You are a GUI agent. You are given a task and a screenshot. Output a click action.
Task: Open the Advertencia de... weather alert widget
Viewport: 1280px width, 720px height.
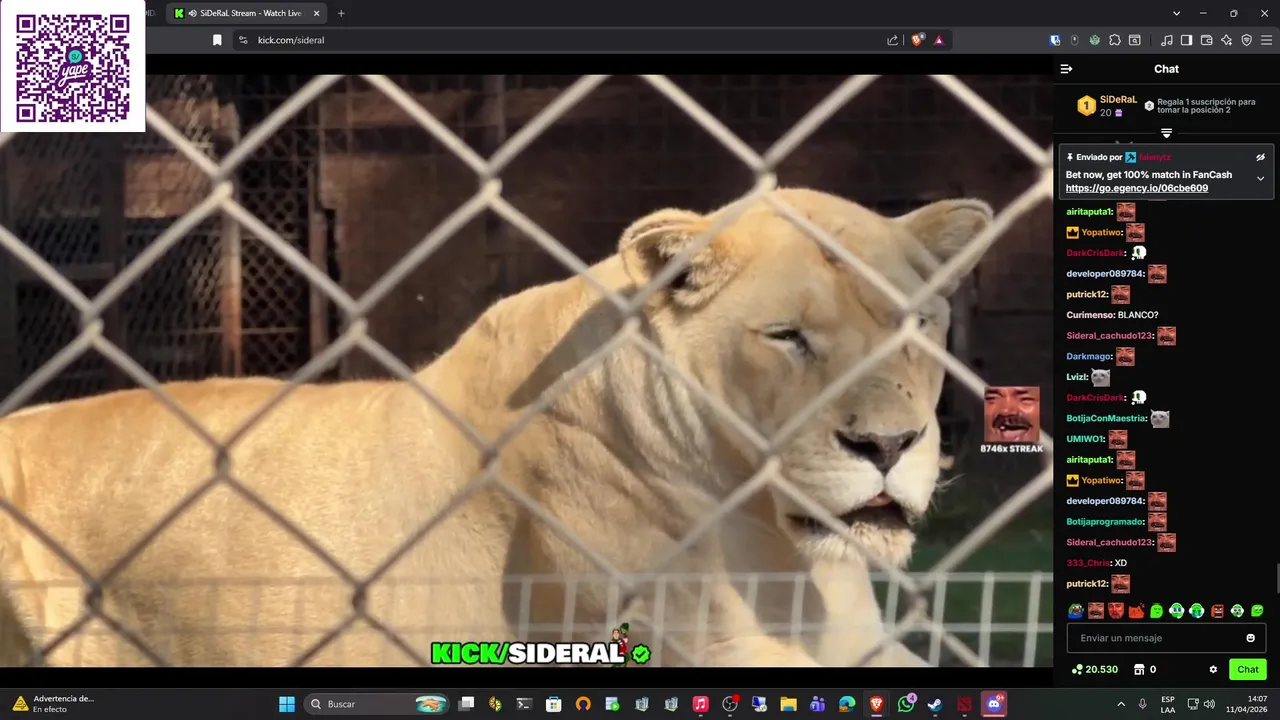55,704
